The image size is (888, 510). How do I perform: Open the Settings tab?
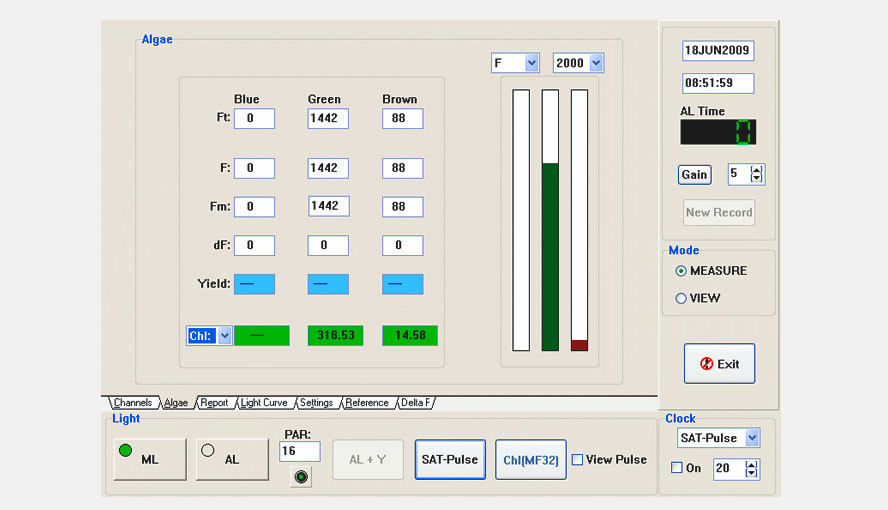click(316, 402)
